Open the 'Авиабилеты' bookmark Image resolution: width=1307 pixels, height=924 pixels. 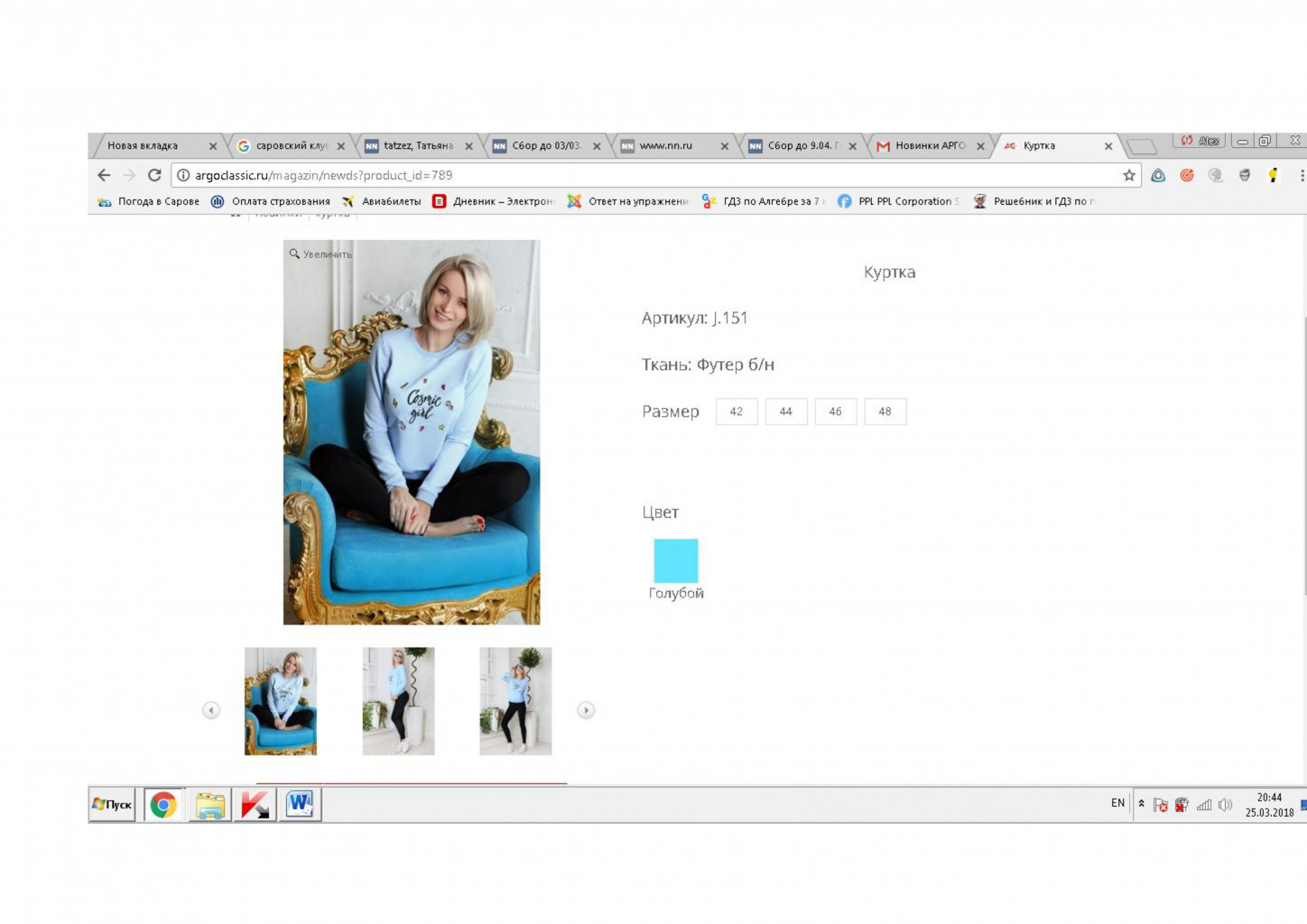[x=381, y=201]
